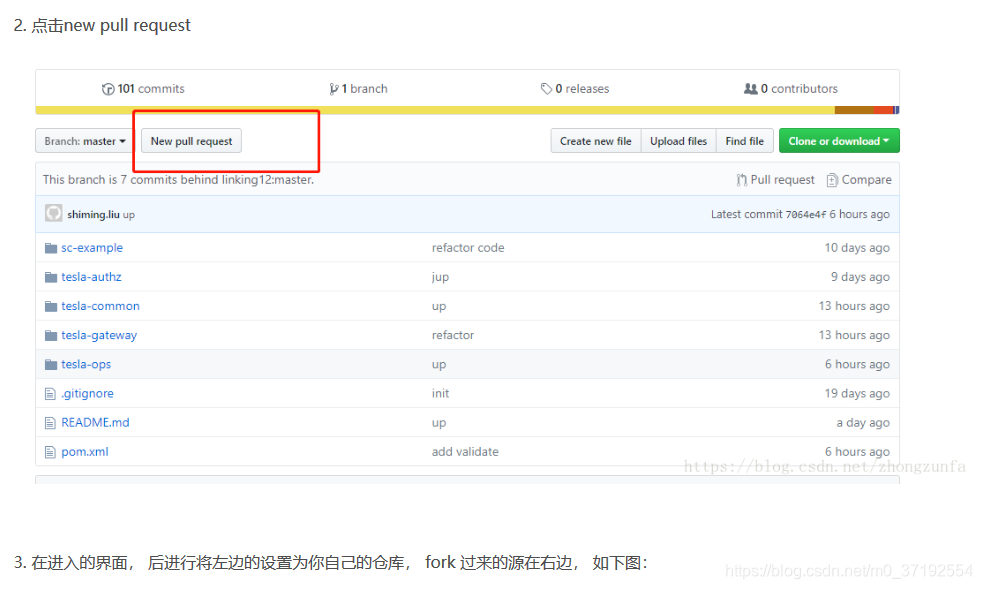Image resolution: width=982 pixels, height=589 pixels.
Task: Click 'a day ago' timestamp of README.md
Action: pyautogui.click(x=863, y=423)
